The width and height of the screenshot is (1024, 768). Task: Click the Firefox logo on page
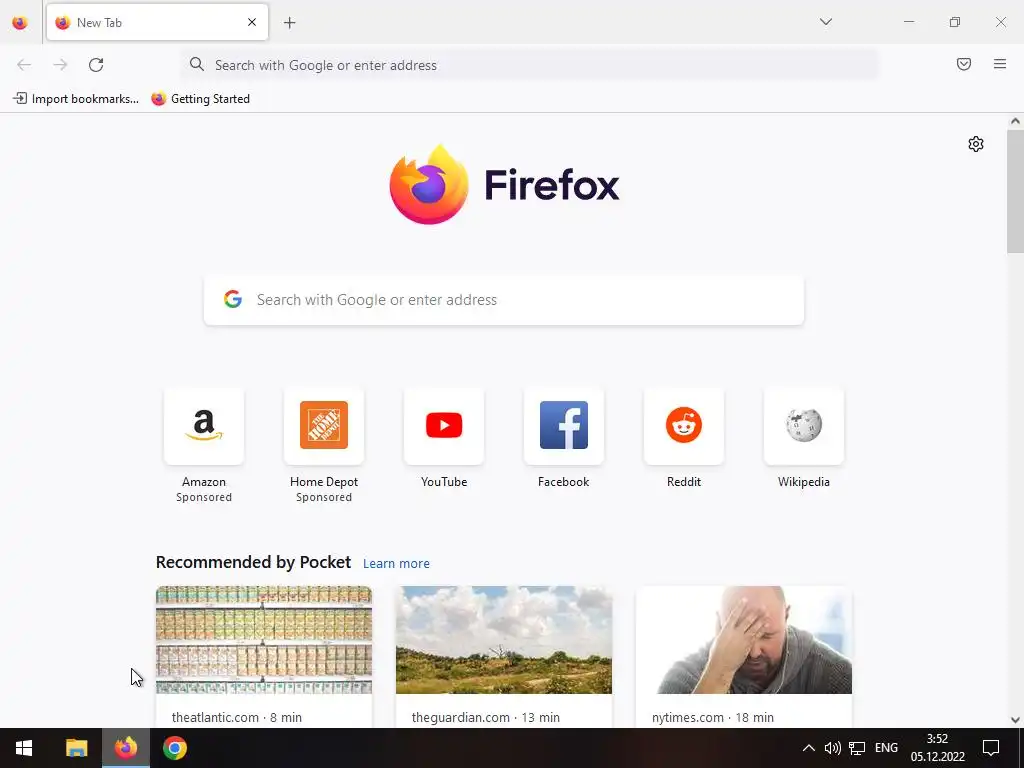(x=504, y=185)
